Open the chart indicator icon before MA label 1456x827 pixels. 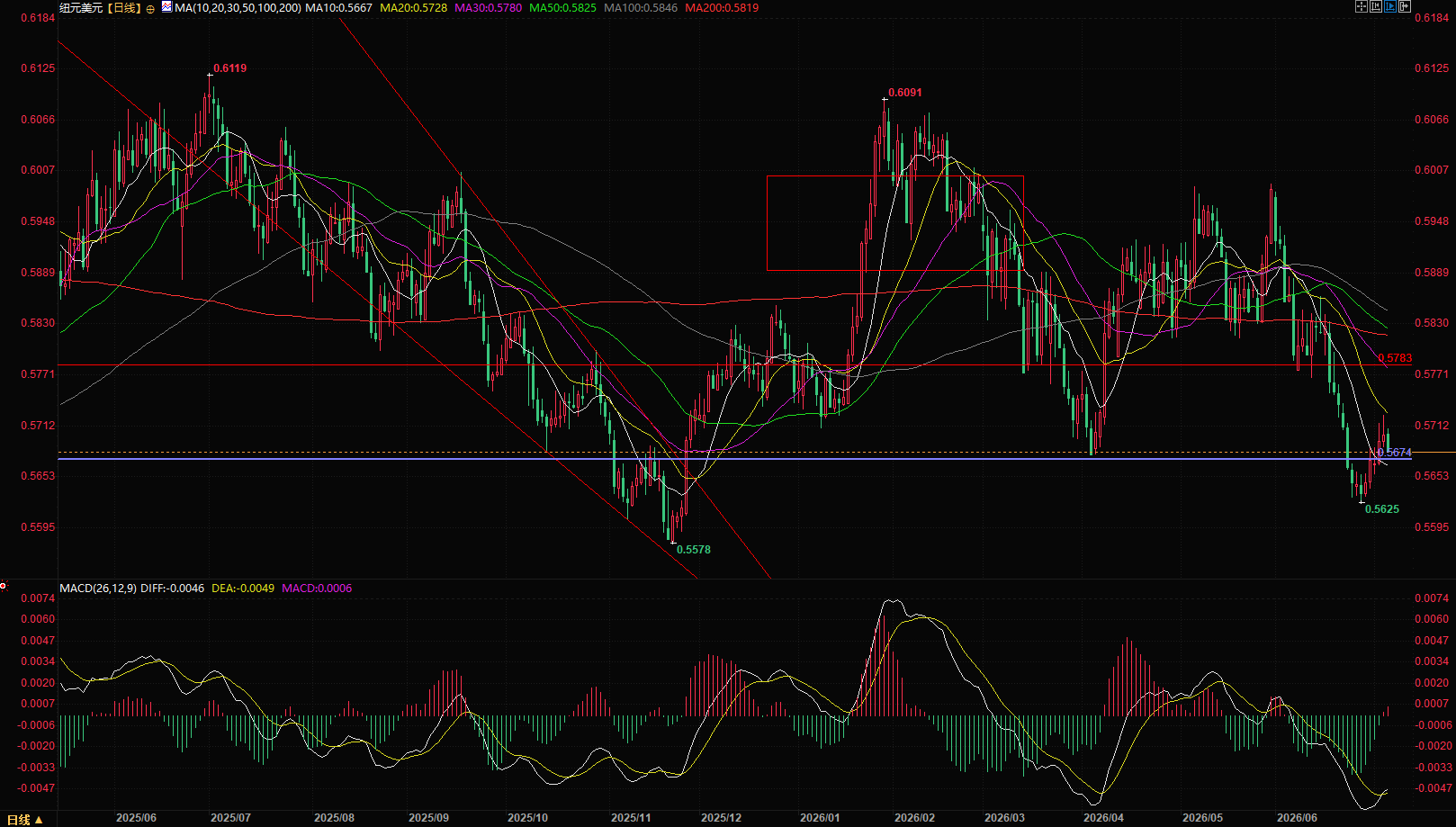(x=166, y=6)
